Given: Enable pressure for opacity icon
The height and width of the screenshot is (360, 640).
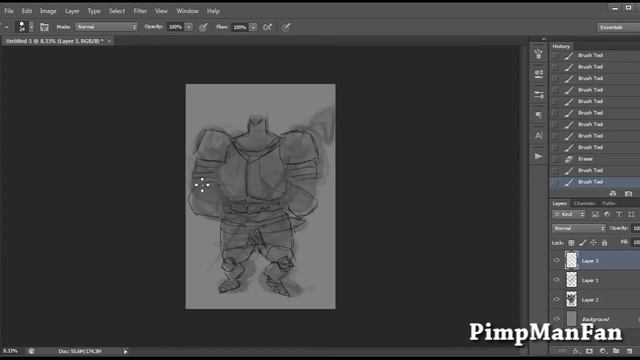Looking at the screenshot, I should (x=203, y=27).
